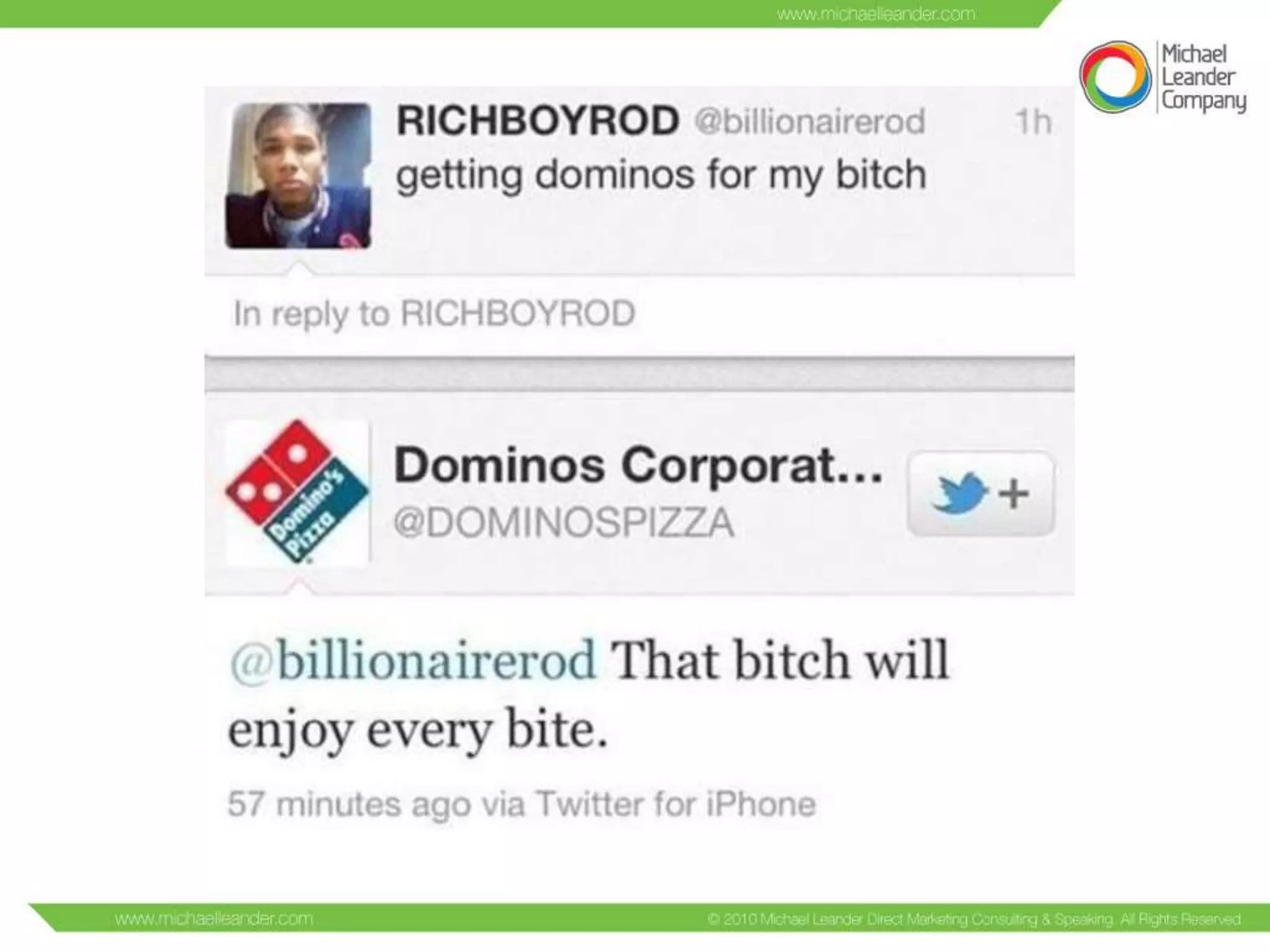Click the Michael Leander Company text

pos(1204,77)
